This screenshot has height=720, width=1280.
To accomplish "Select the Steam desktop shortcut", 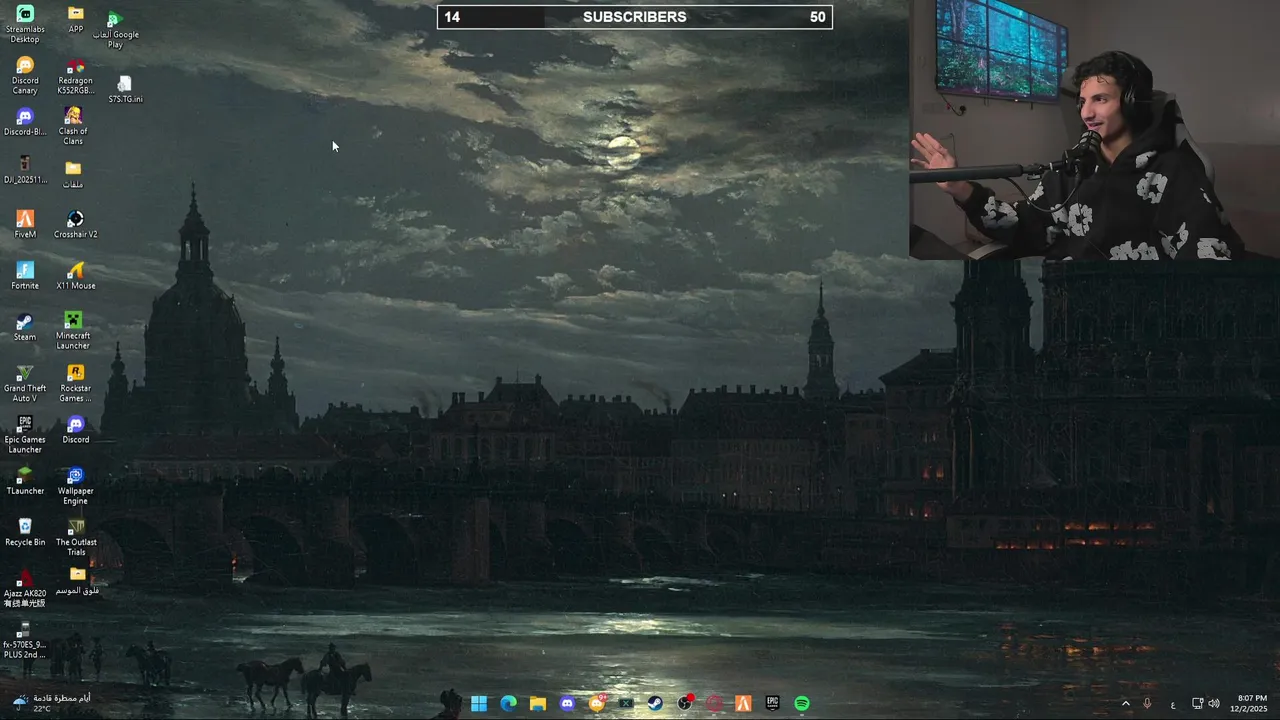I will pos(25,327).
